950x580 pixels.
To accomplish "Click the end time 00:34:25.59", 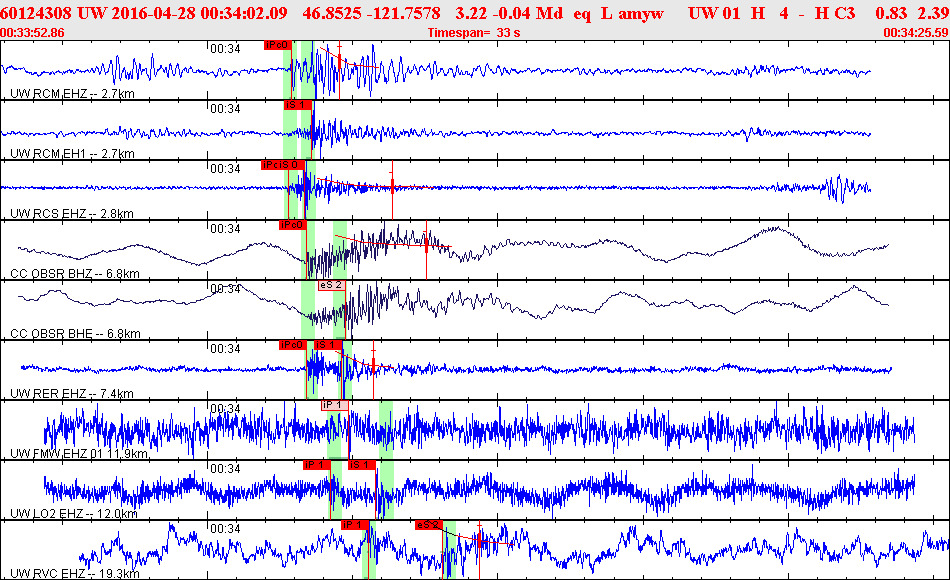I will pos(916,33).
